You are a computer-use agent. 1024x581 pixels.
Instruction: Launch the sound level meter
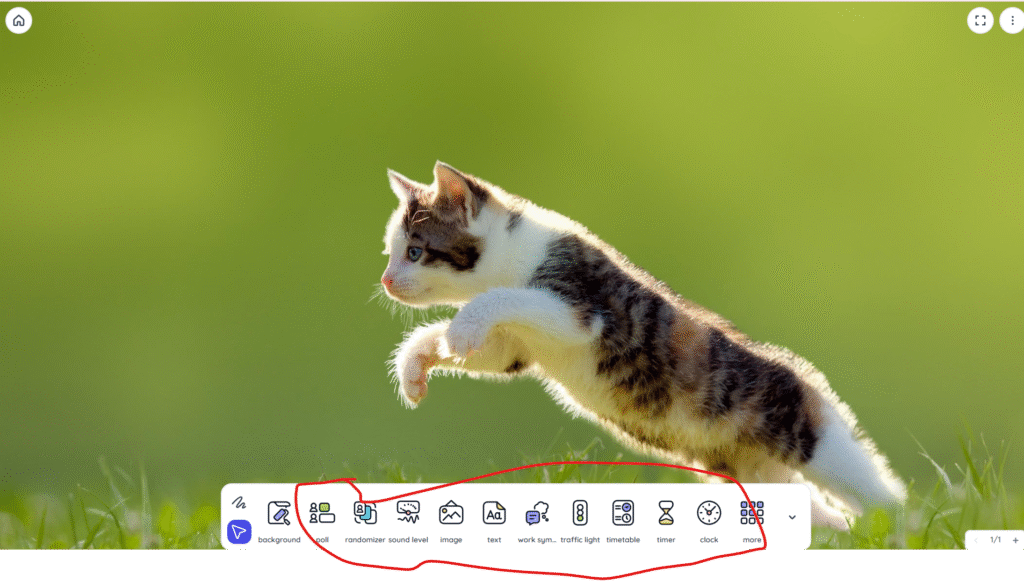point(408,514)
